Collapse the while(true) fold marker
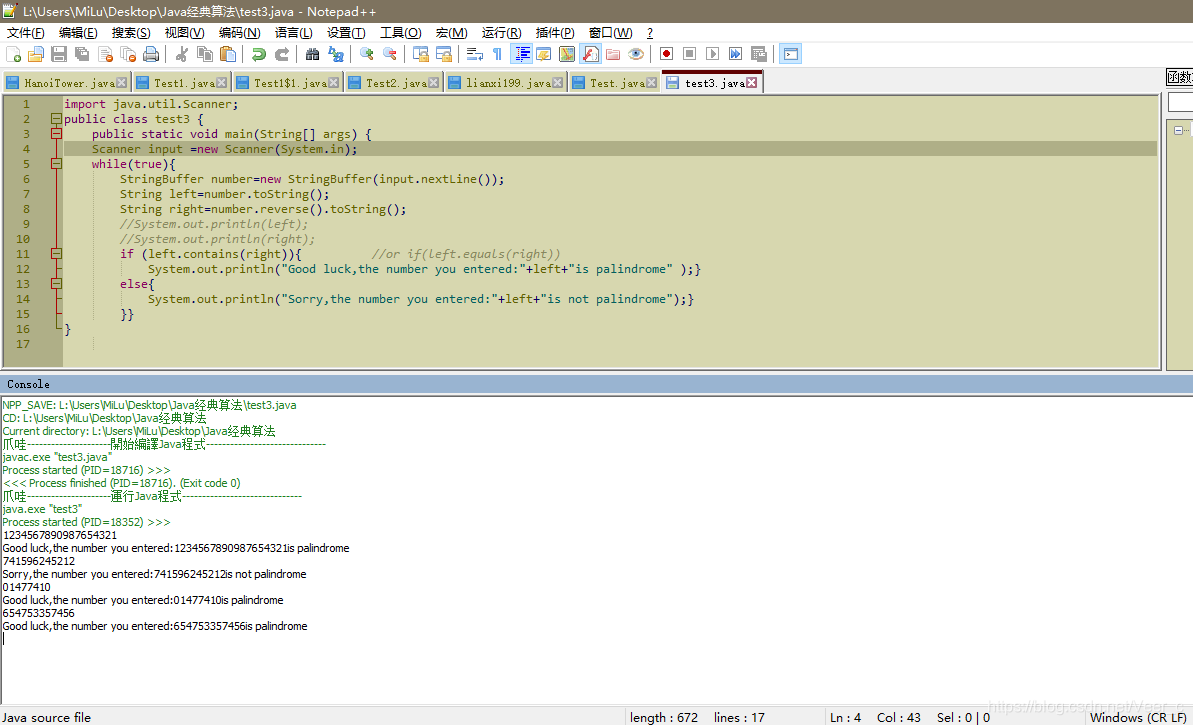Screen dimensions: 1193x725 coord(56,164)
